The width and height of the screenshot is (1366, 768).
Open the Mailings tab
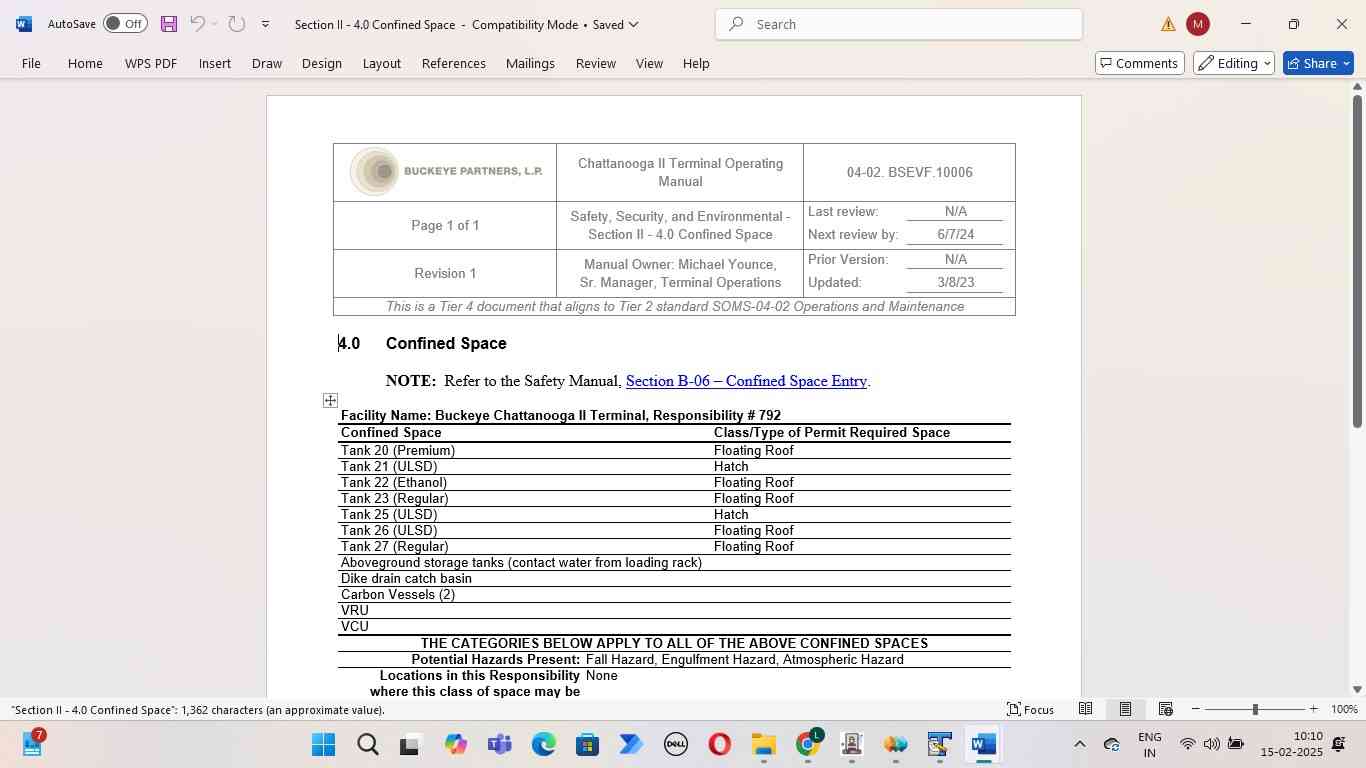pyautogui.click(x=530, y=63)
